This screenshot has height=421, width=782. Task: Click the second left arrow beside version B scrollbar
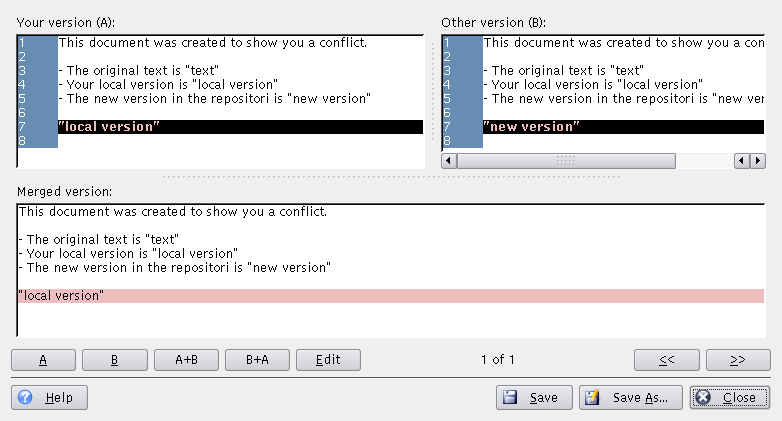coord(742,161)
